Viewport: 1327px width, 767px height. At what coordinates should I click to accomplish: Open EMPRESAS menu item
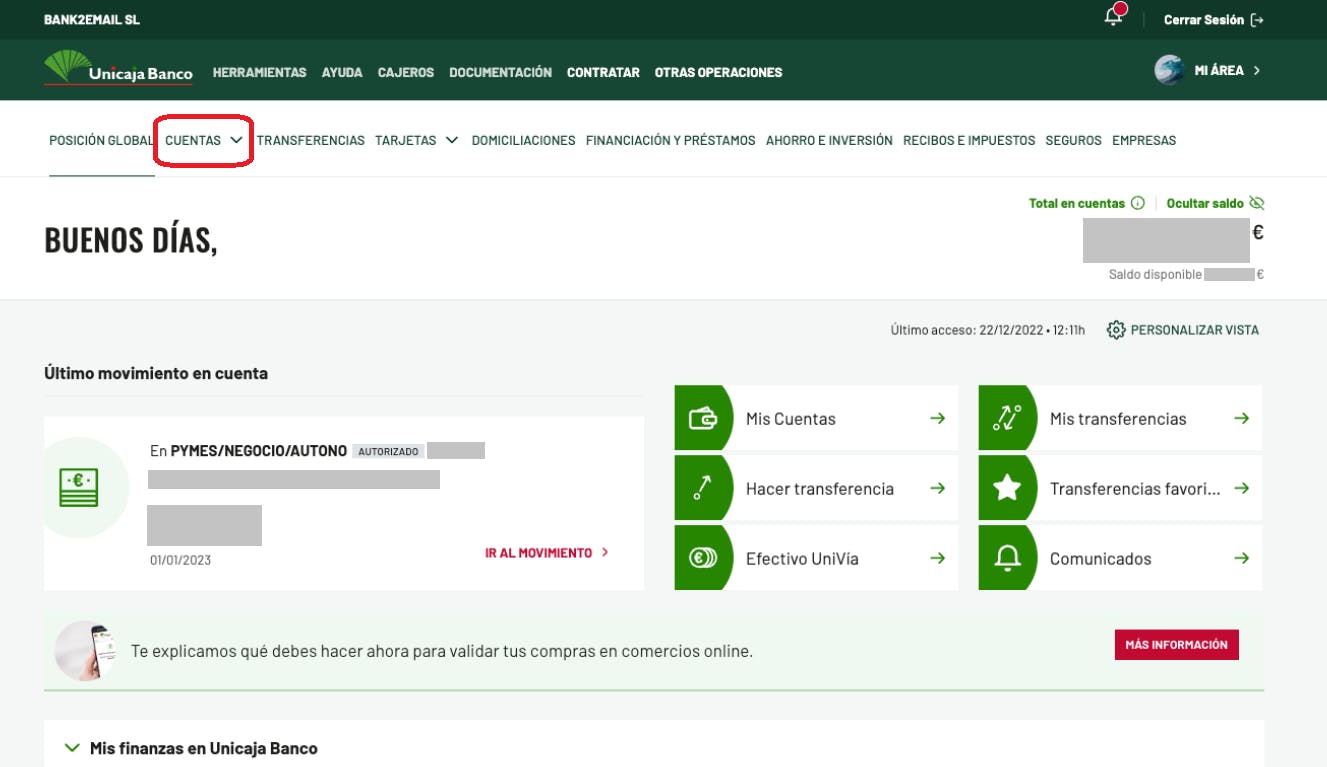click(1144, 141)
